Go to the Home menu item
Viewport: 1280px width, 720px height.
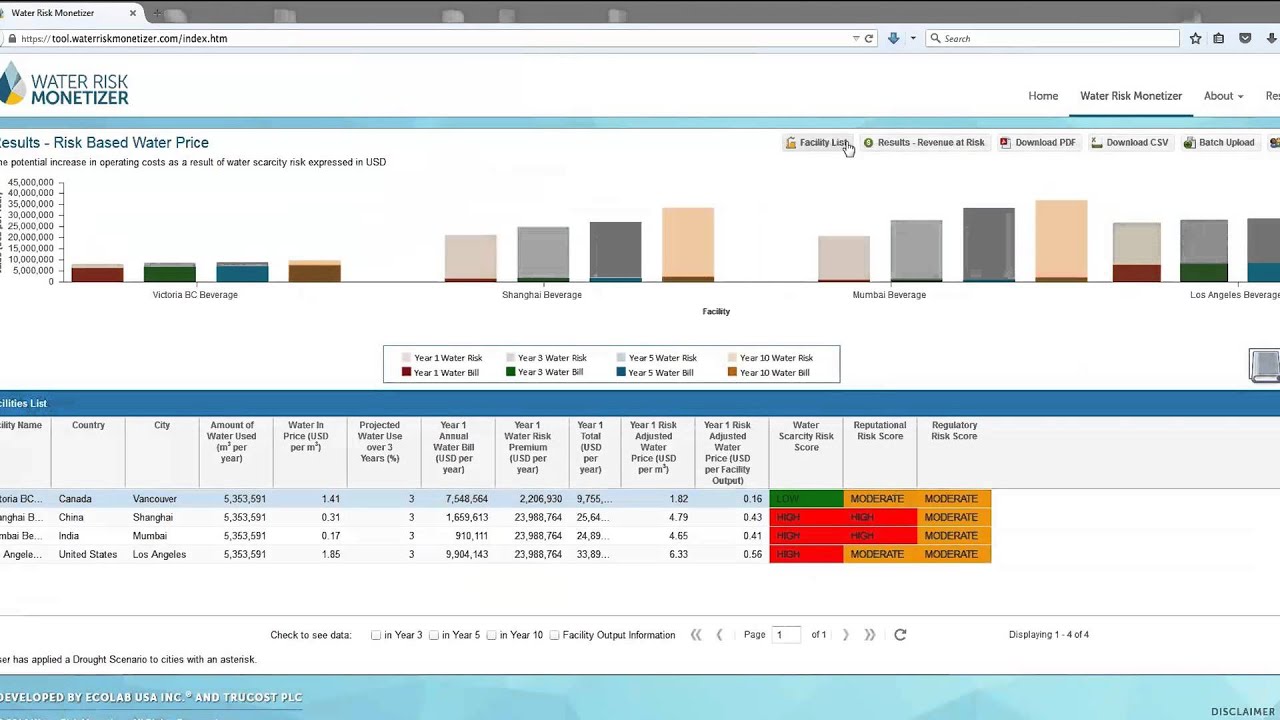1043,96
